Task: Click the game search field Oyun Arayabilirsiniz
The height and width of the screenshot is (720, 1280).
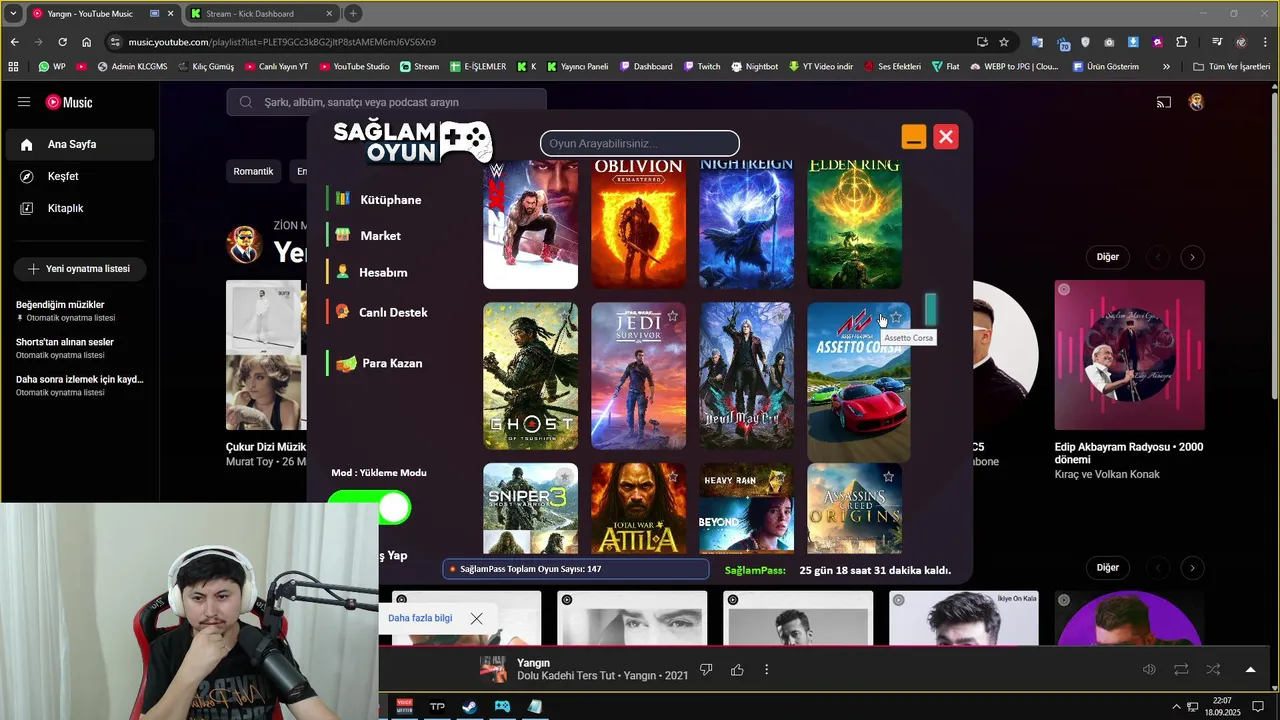Action: [x=640, y=143]
